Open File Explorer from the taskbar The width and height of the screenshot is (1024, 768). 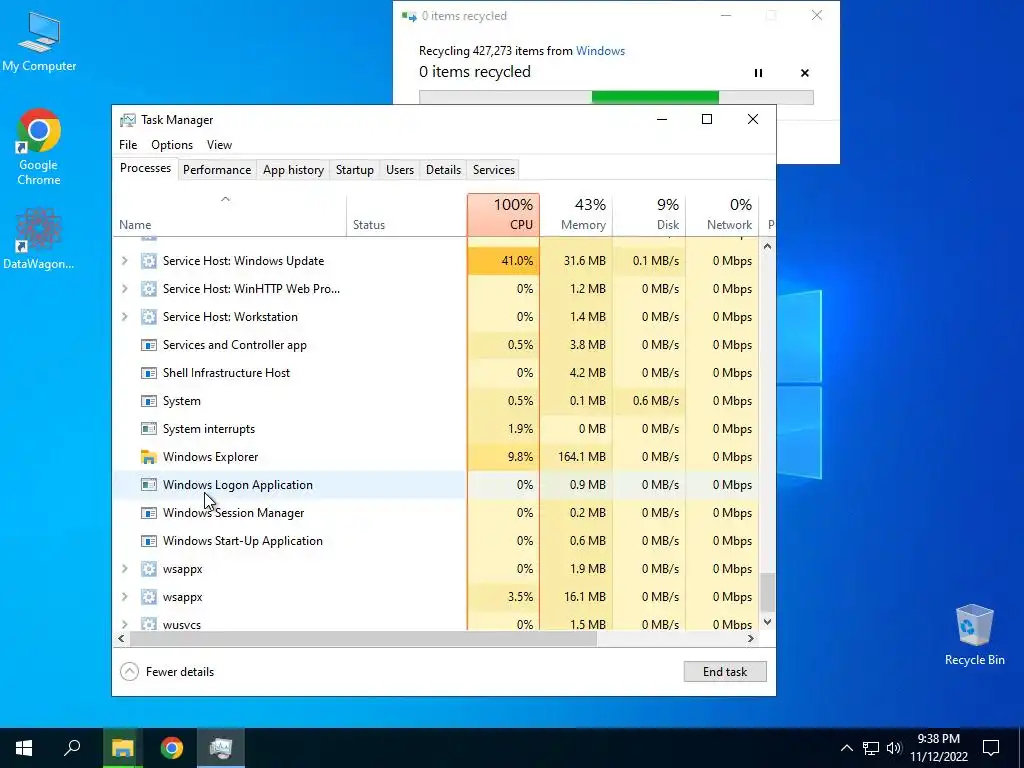122,748
